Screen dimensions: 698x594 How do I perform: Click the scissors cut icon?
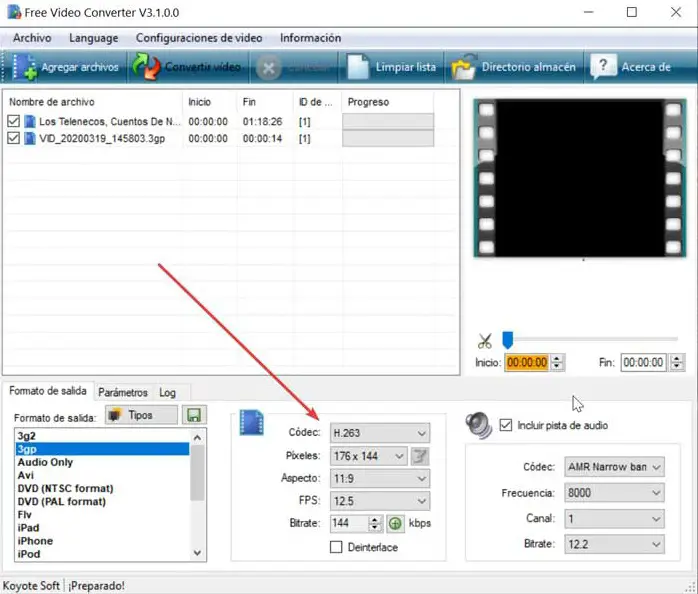click(x=485, y=341)
